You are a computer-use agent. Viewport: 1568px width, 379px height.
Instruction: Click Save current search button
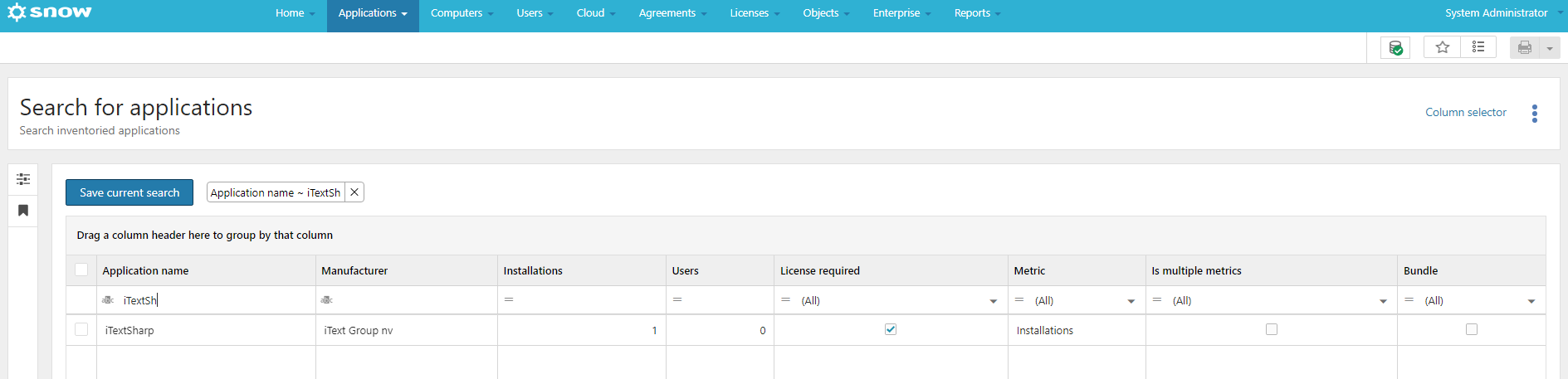(x=129, y=192)
